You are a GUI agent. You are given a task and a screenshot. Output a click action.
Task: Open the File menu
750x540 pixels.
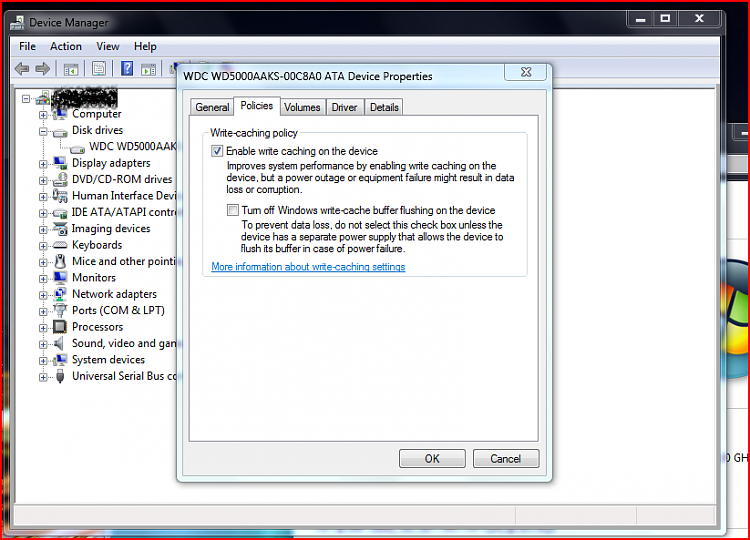pyautogui.click(x=27, y=46)
